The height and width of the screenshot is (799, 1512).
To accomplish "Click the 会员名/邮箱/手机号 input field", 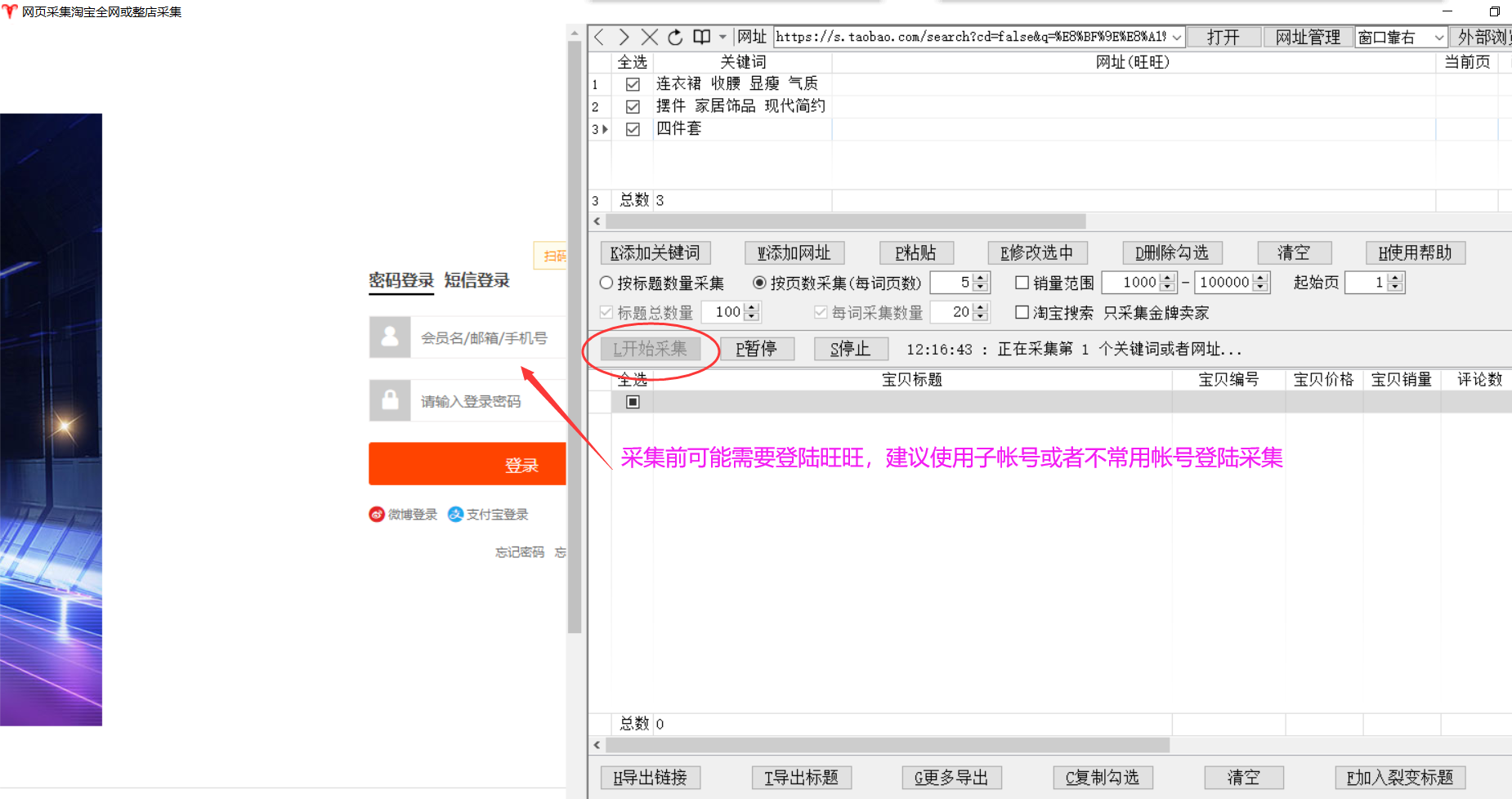I will 487,337.
